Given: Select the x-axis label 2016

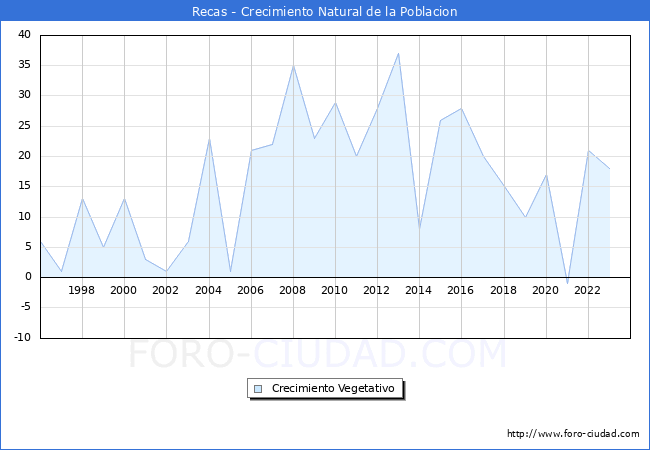Looking at the screenshot, I should [x=461, y=290].
